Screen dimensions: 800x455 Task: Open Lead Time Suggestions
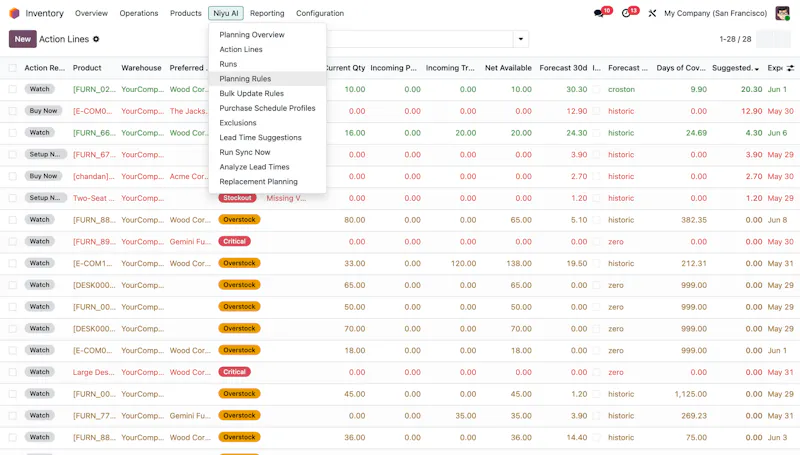267,138
